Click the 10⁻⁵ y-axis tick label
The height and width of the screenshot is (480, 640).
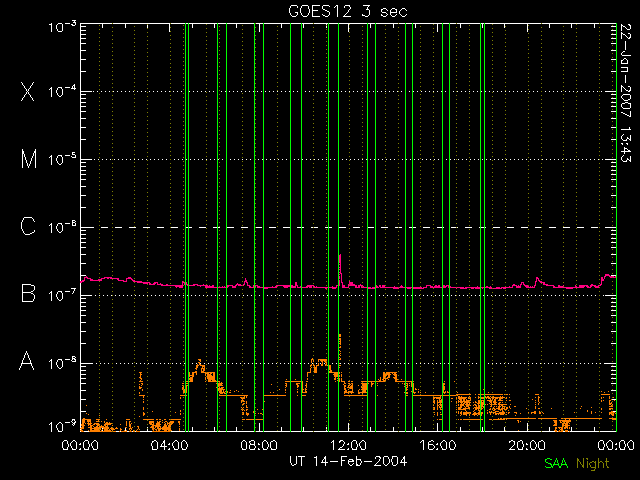click(x=62, y=160)
